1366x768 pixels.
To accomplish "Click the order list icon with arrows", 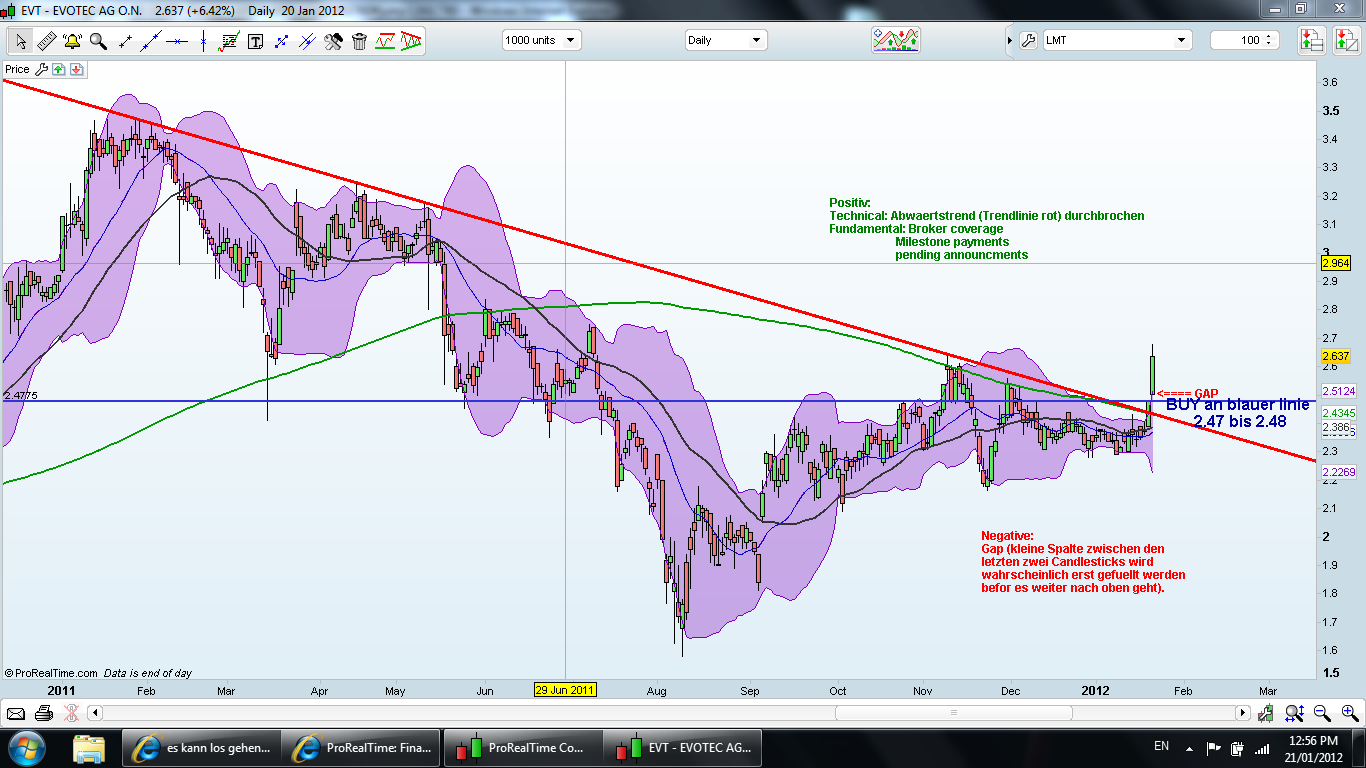I will coord(1310,40).
